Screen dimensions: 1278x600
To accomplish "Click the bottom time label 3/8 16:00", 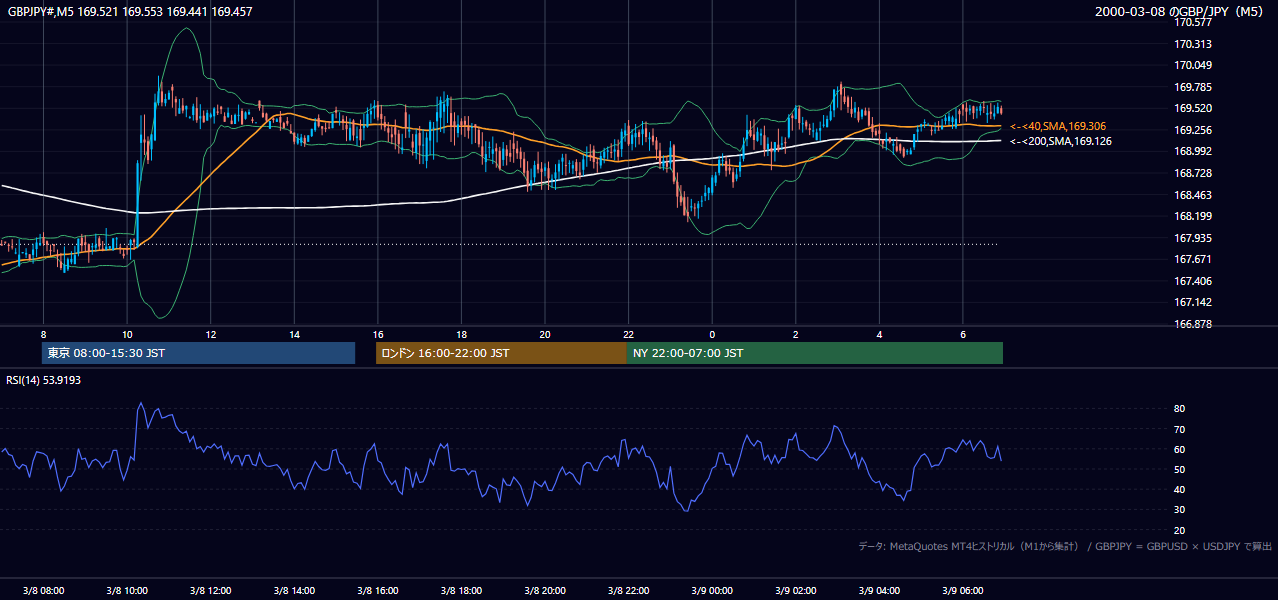I will tap(377, 590).
